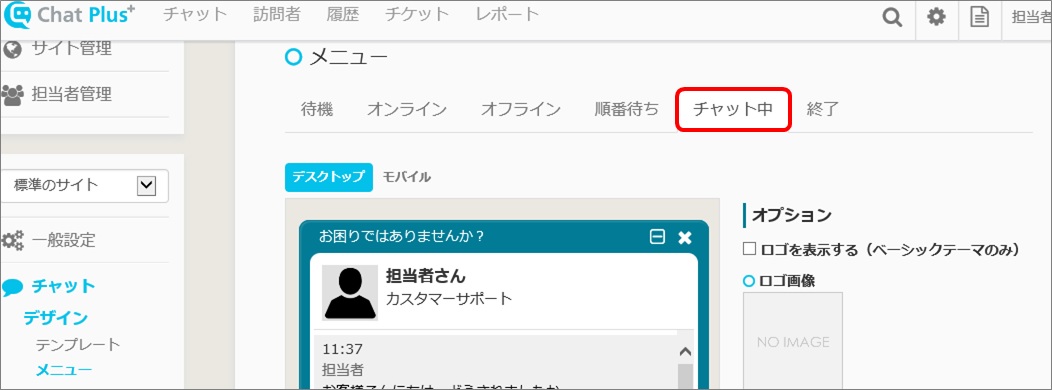
Task: Expand the 標準のサイト site dropdown
Action: click(146, 186)
